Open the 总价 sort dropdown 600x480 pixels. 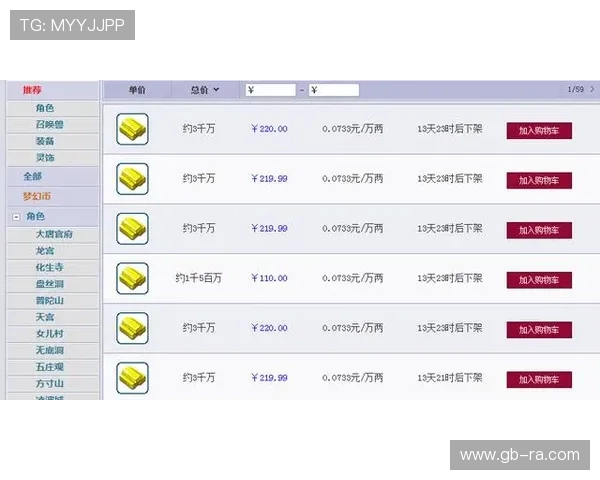coord(205,90)
